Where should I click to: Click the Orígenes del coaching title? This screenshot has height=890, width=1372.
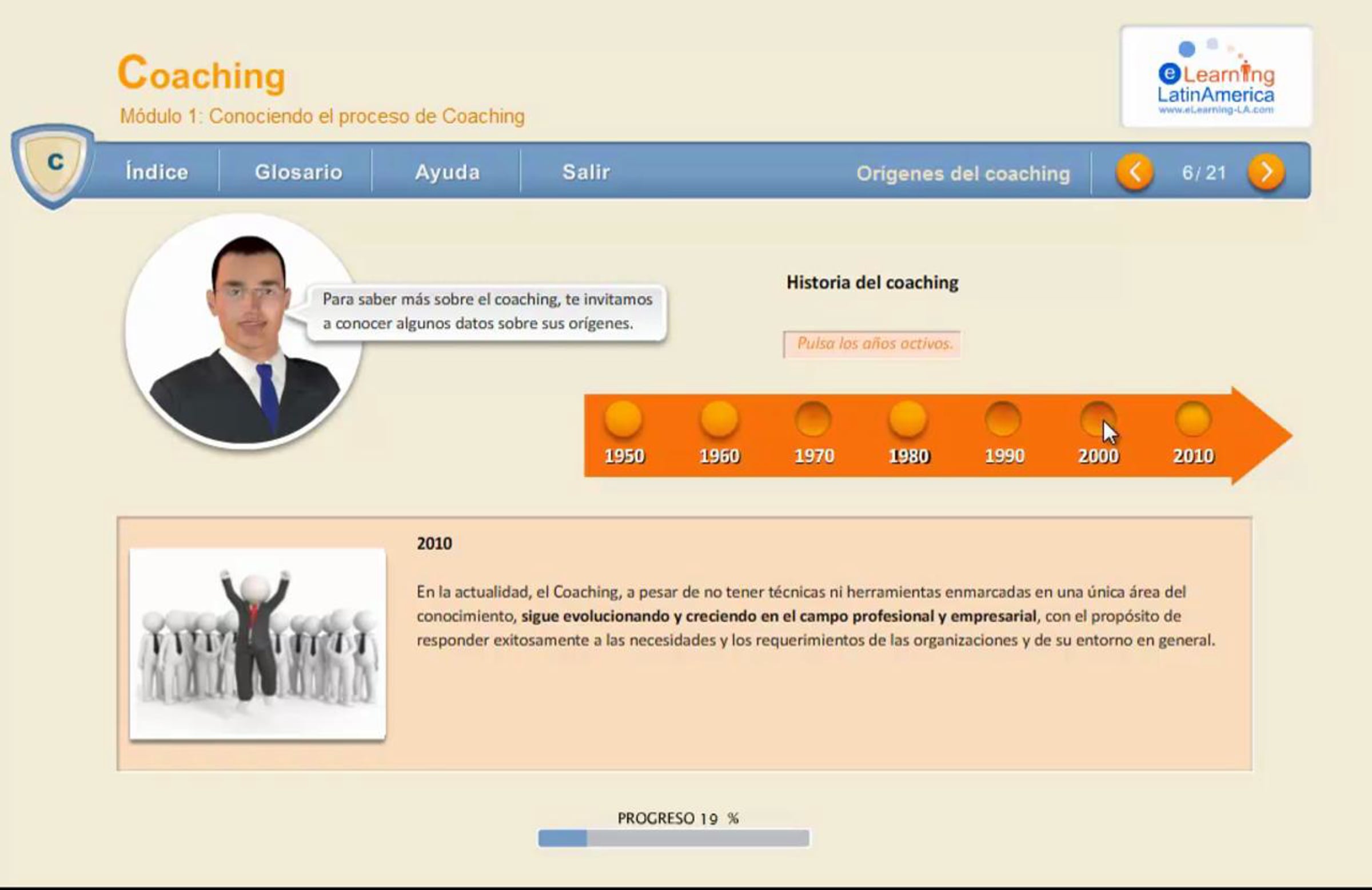(x=963, y=173)
